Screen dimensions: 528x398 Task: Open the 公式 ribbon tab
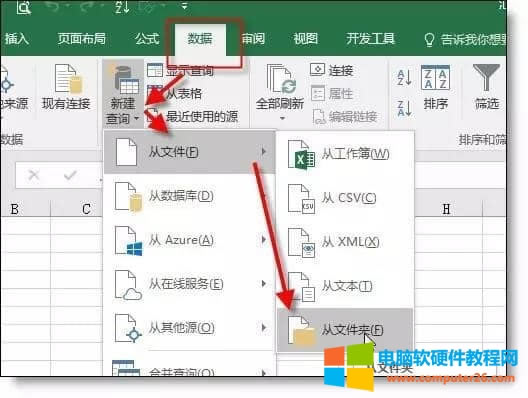[x=147, y=39]
